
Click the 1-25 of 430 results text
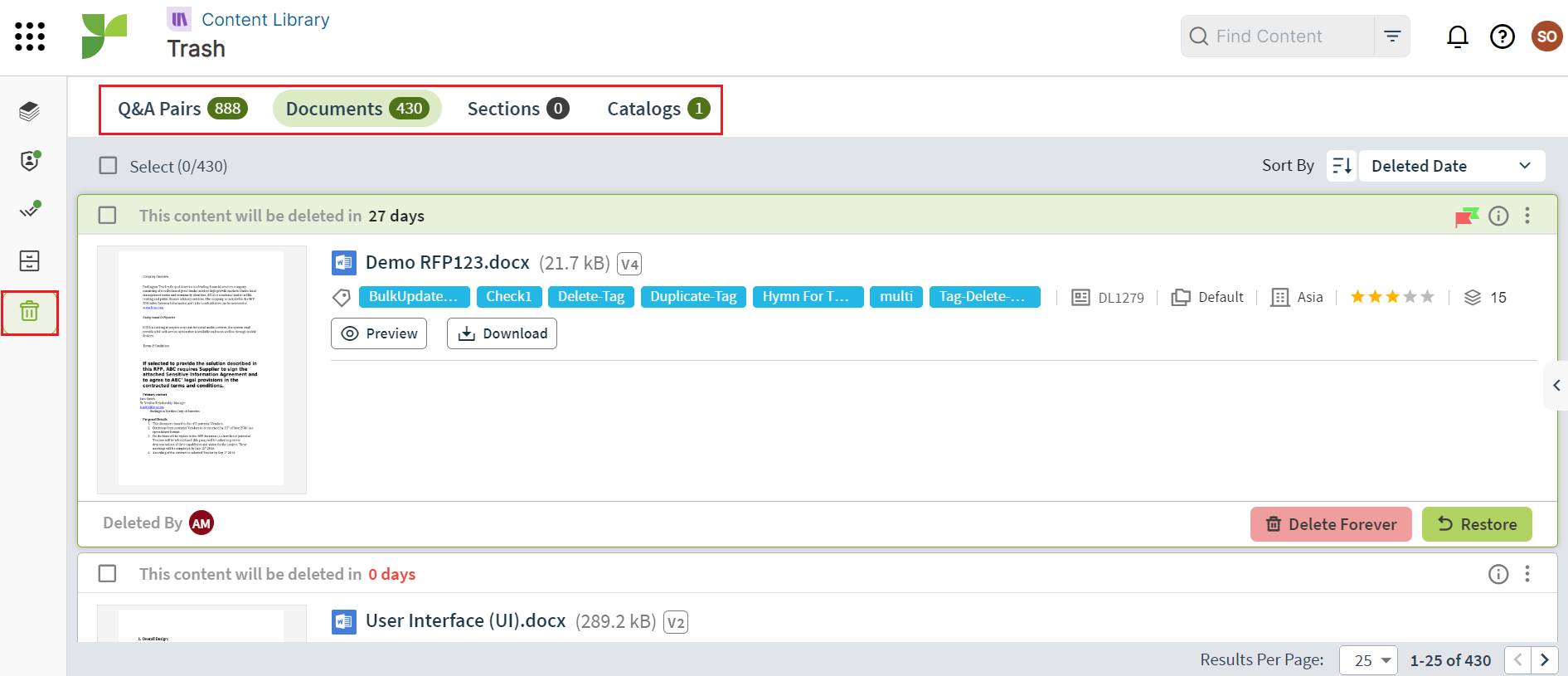point(1450,660)
